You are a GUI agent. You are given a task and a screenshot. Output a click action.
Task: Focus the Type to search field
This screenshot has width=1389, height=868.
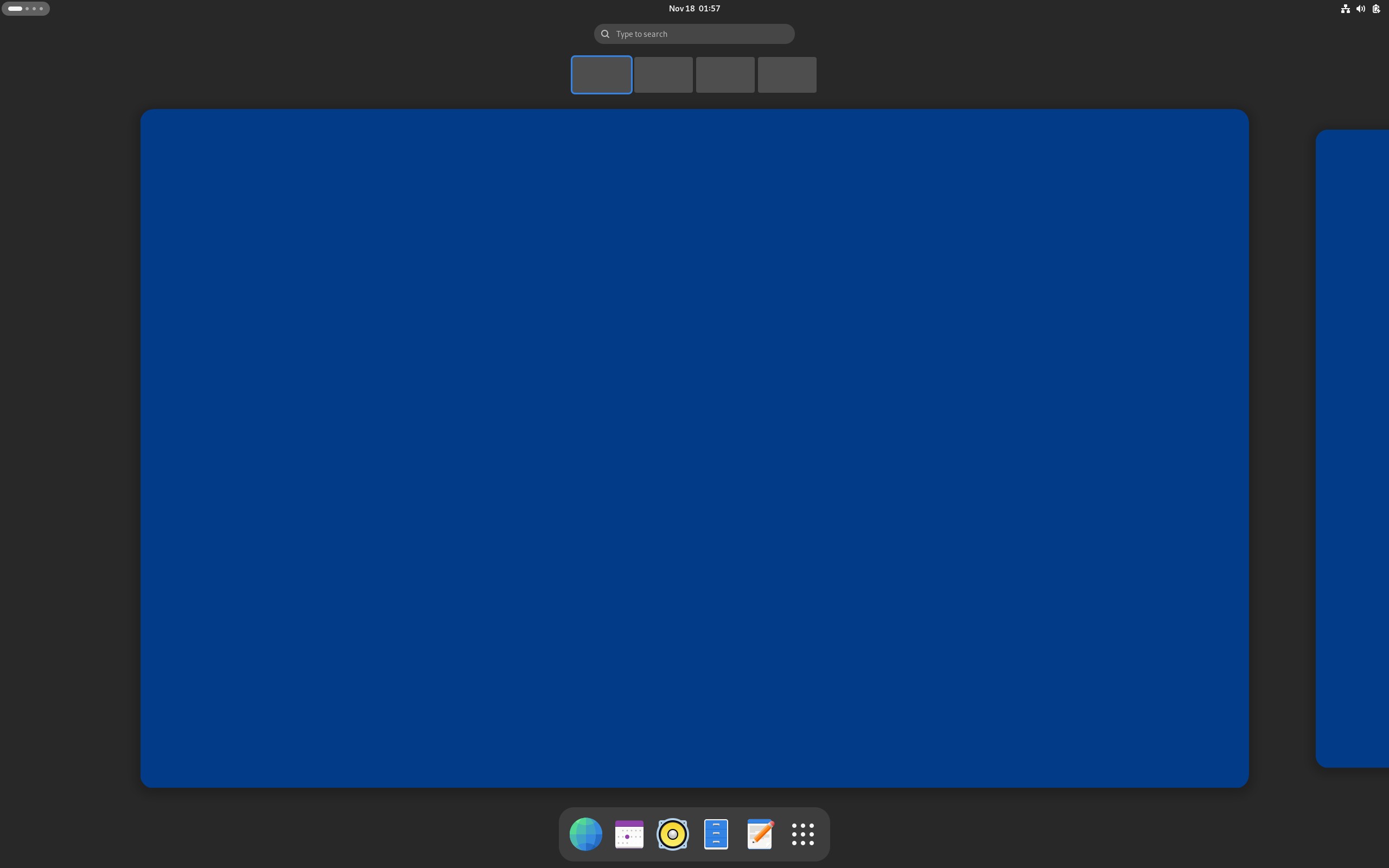[694, 34]
